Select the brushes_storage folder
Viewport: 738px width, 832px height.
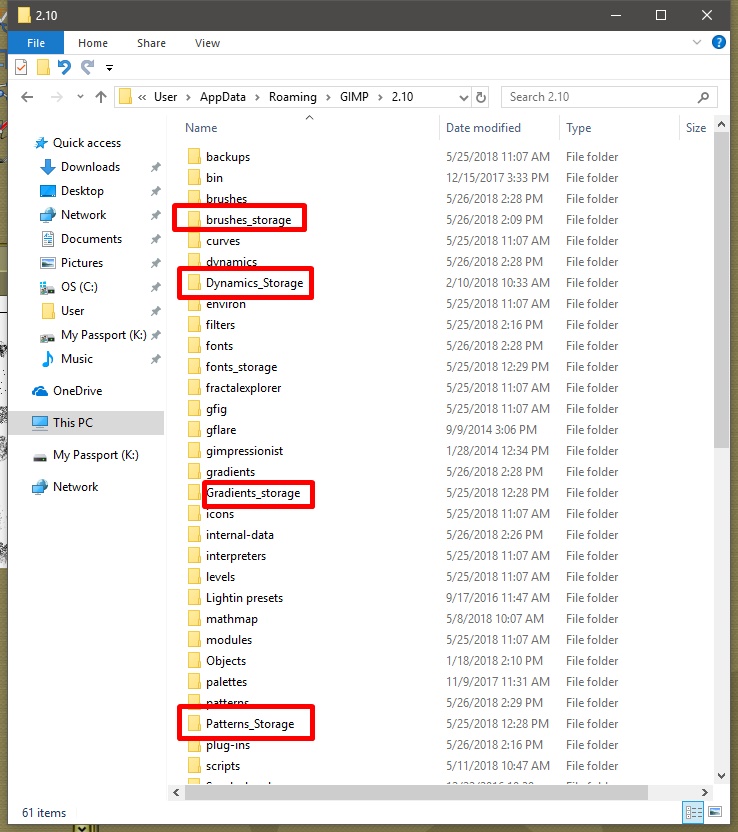pyautogui.click(x=248, y=220)
